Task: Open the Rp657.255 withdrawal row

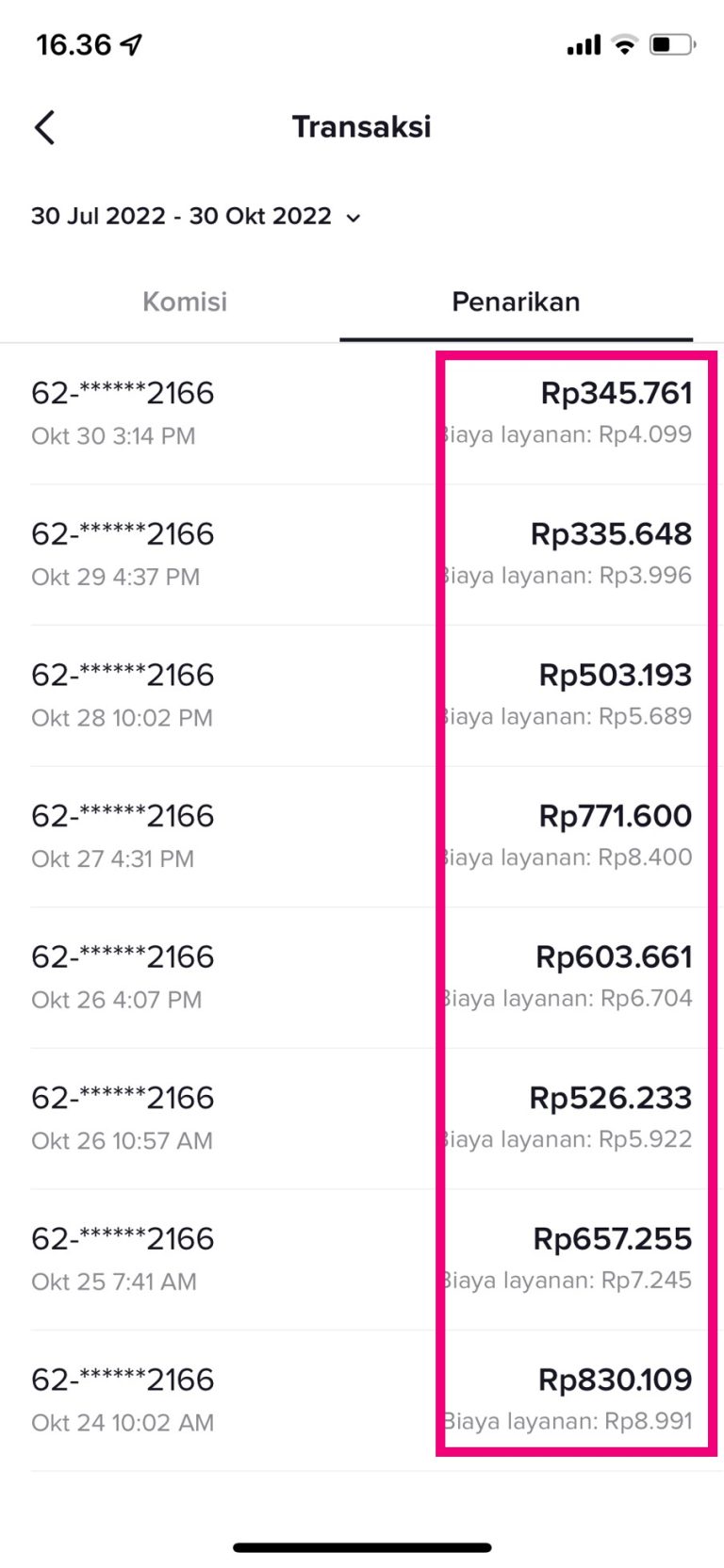Action: (612, 1239)
